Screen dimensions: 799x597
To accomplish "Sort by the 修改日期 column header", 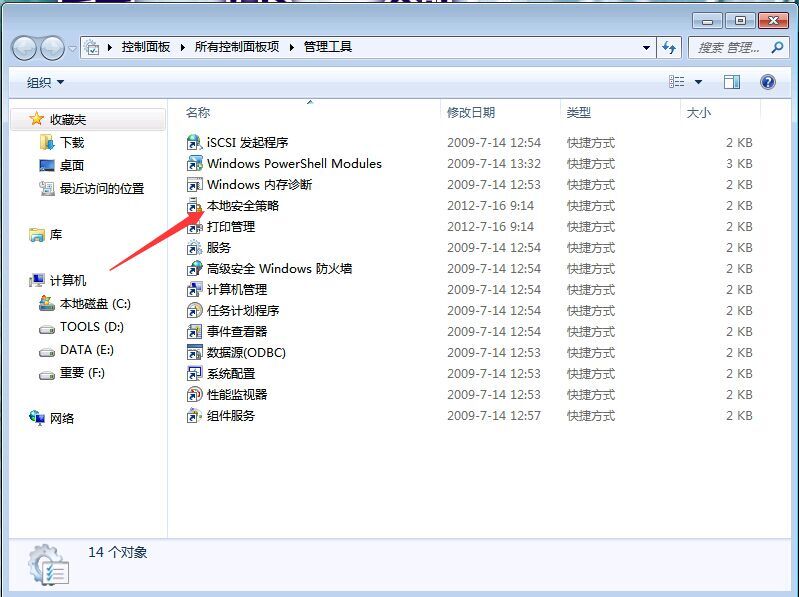I will pyautogui.click(x=500, y=113).
